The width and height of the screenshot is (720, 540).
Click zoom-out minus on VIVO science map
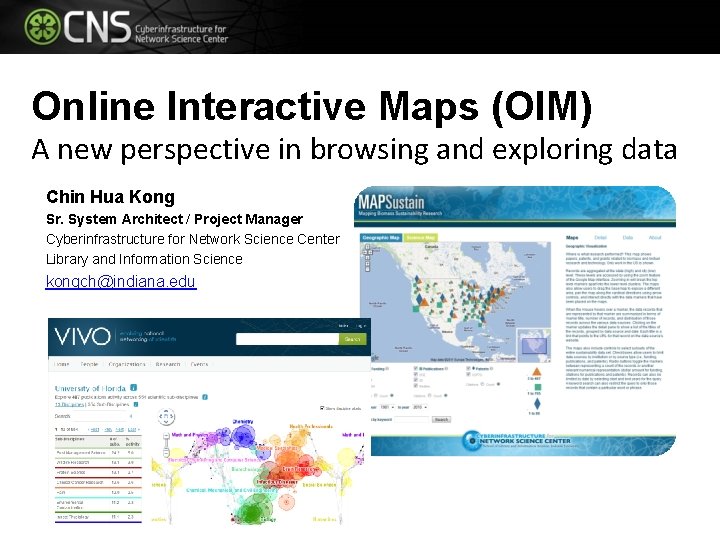(x=166, y=453)
